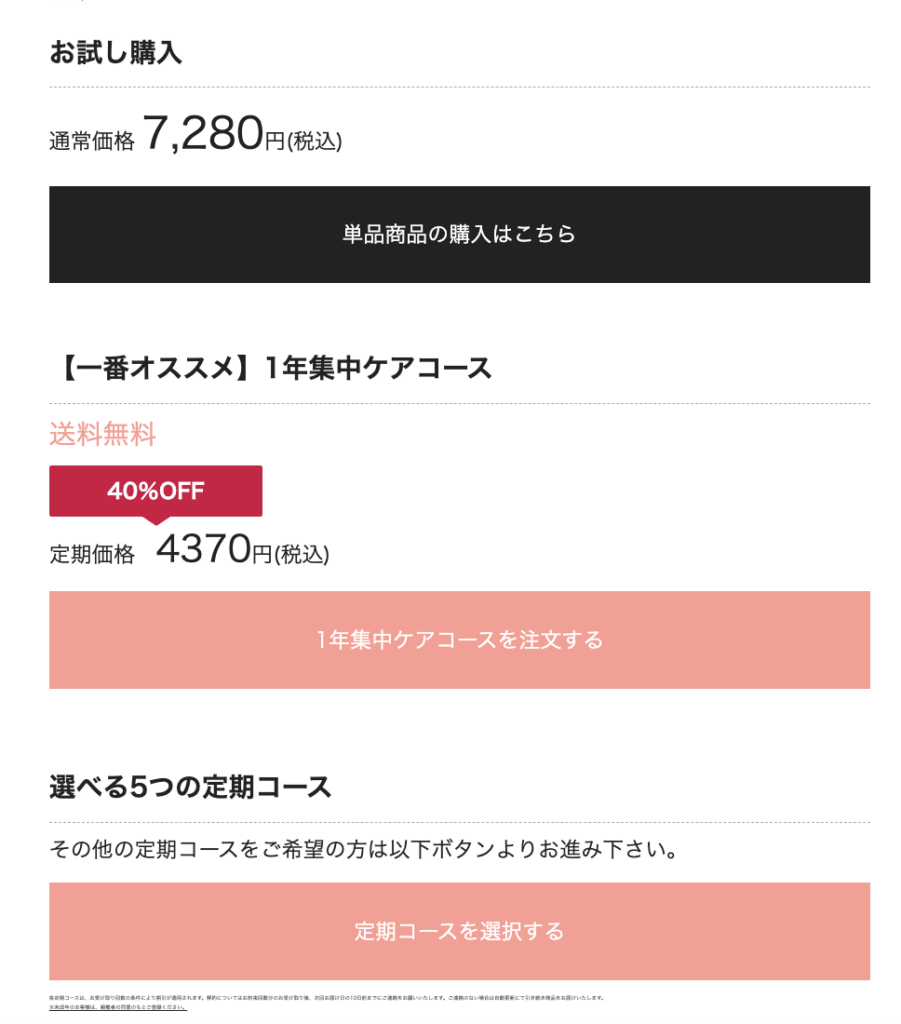901x1024 pixels.
Task: Order the 1年集中ケアコース via pink button
Action: point(459,640)
